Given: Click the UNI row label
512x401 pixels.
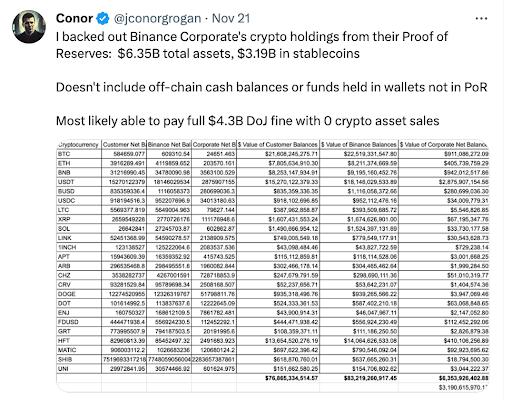Looking at the screenshot, I should click(x=63, y=369).
